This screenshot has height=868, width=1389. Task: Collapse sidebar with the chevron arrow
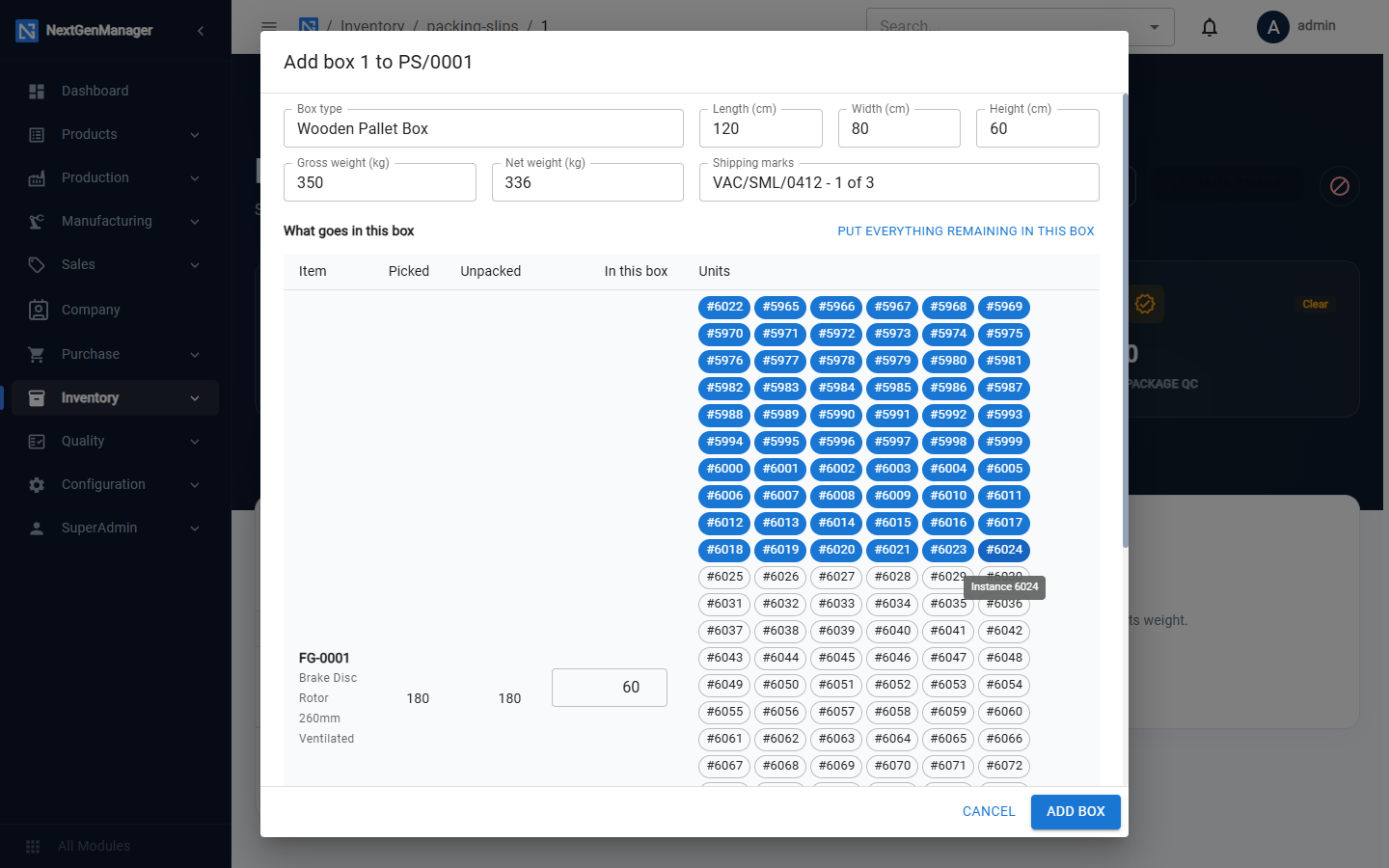point(201,31)
